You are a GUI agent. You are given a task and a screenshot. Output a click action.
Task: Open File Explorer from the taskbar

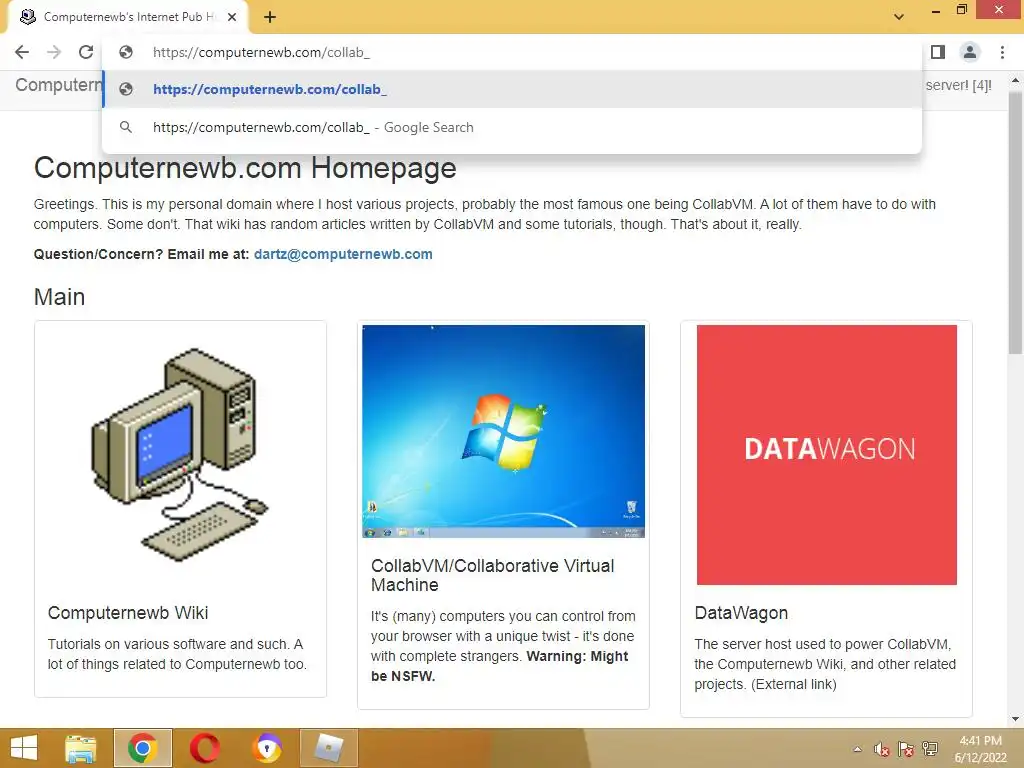(80, 748)
